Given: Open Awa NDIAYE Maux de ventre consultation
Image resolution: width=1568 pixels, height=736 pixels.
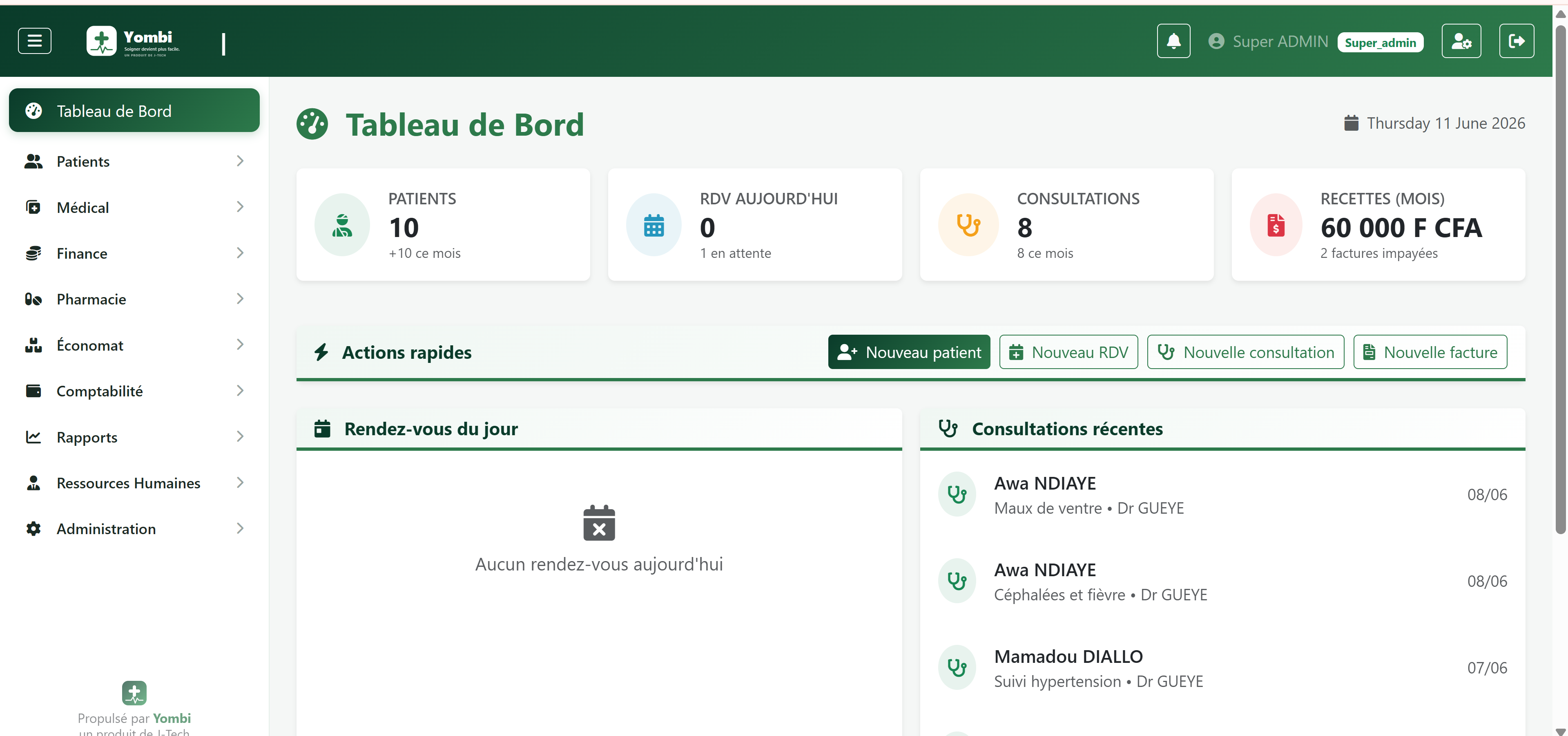Looking at the screenshot, I should (x=1222, y=494).
